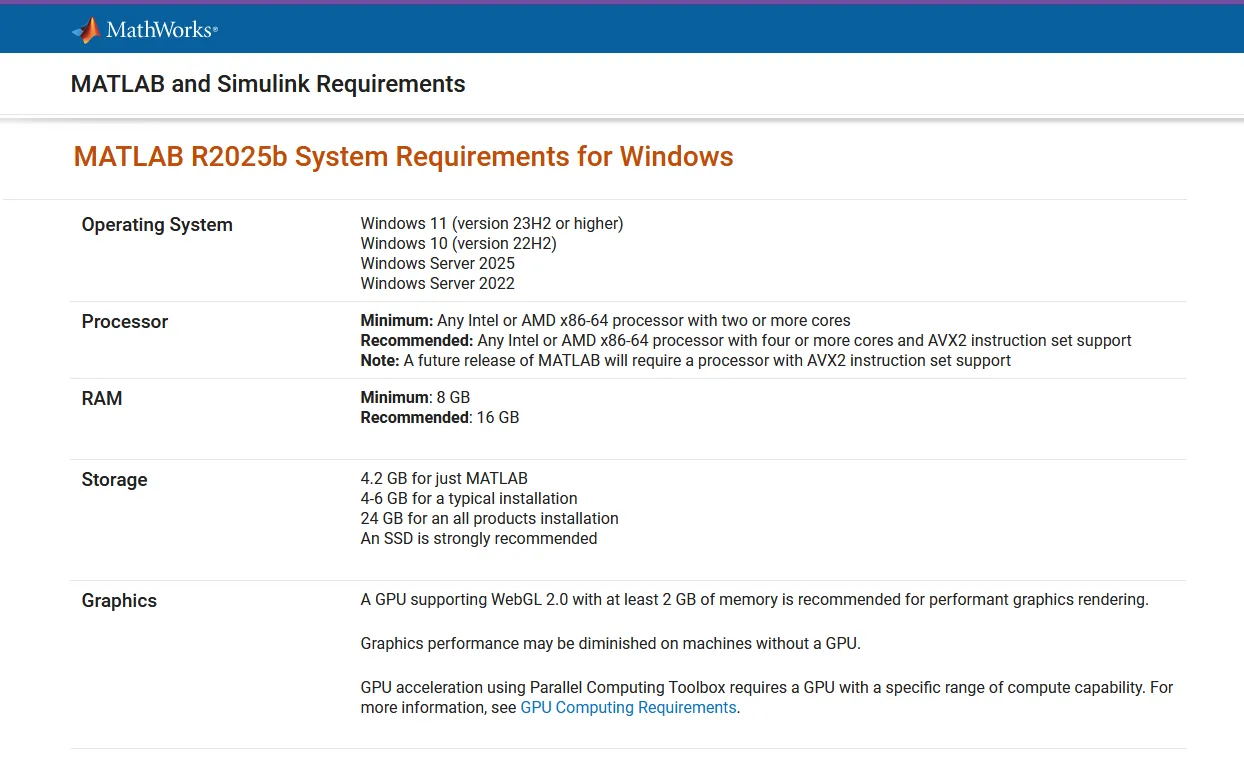
Task: Click the Windows 10 version 22H2 line
Action: pos(458,244)
